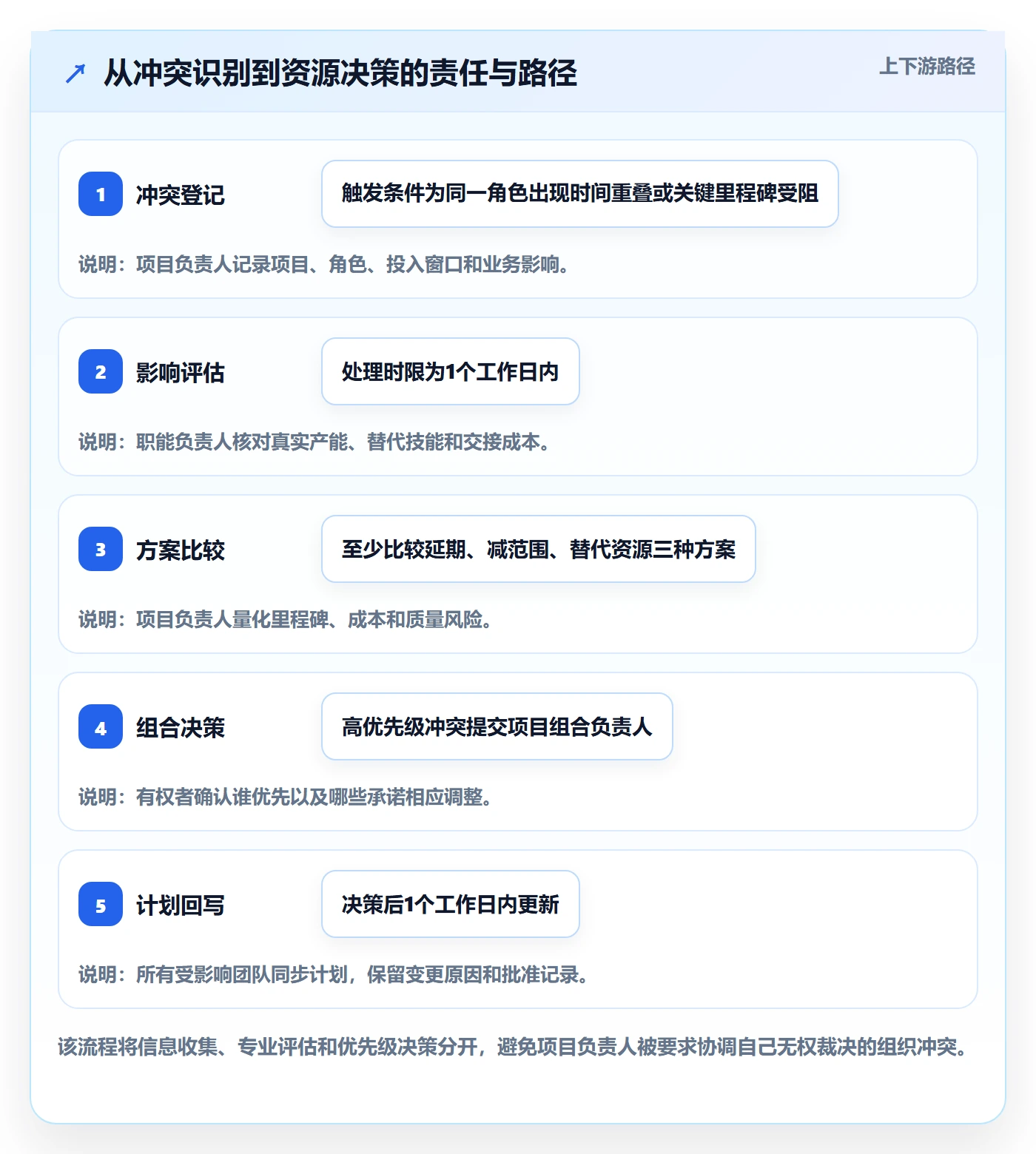Image resolution: width=1036 pixels, height=1154 pixels.
Task: Click the step 1 badge beside 冲突登记
Action: click(x=101, y=194)
